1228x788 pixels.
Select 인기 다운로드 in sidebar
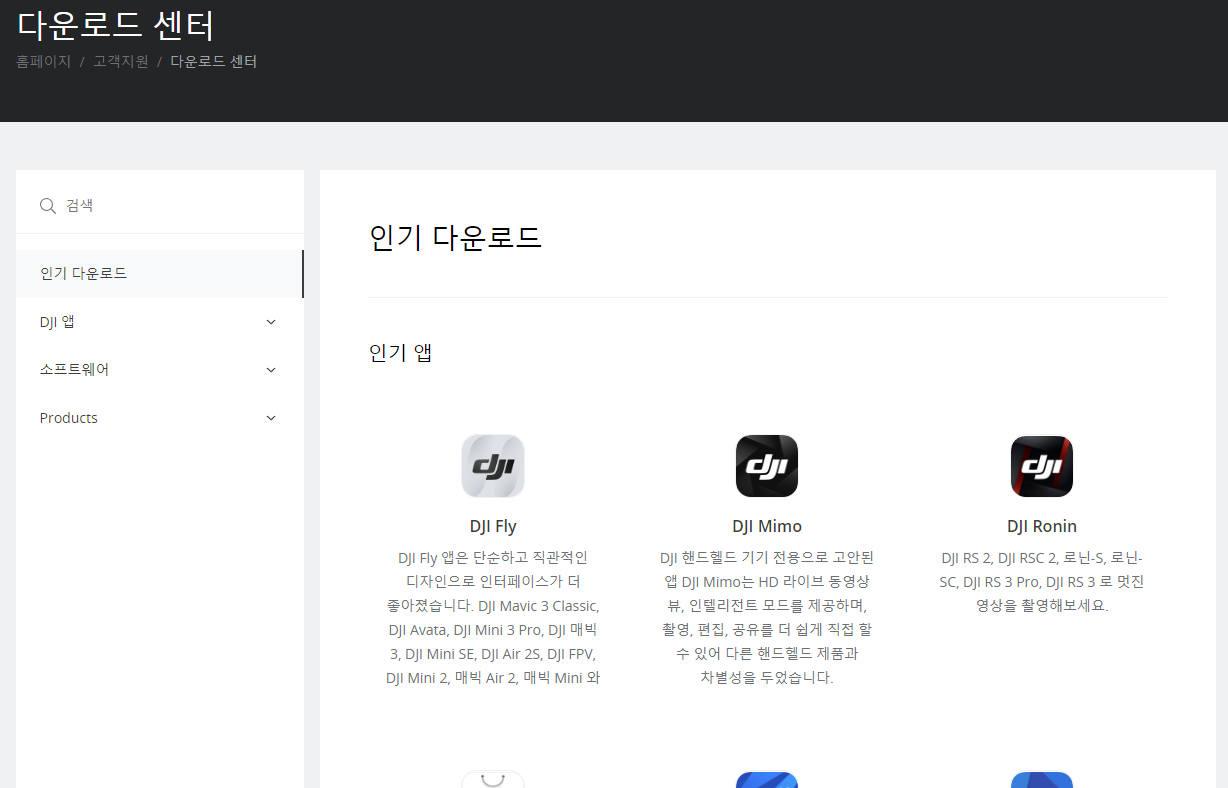pos(160,274)
